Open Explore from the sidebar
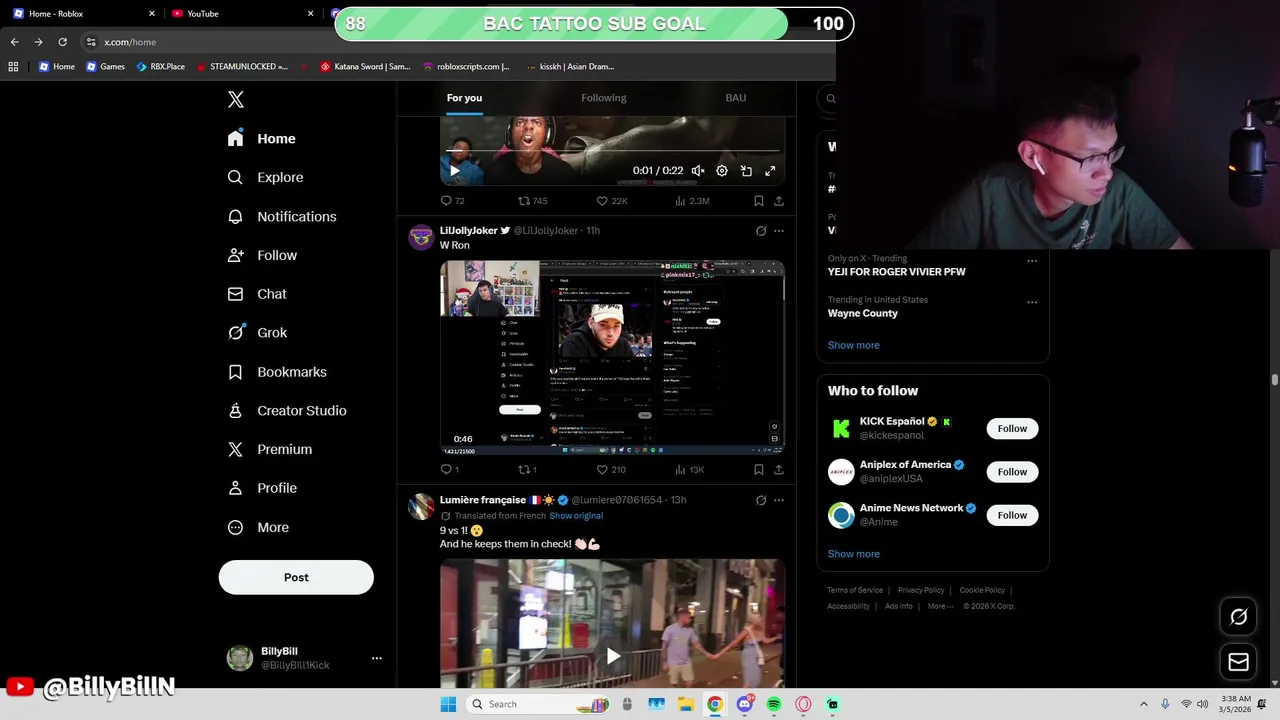This screenshot has width=1280, height=720. click(x=266, y=177)
